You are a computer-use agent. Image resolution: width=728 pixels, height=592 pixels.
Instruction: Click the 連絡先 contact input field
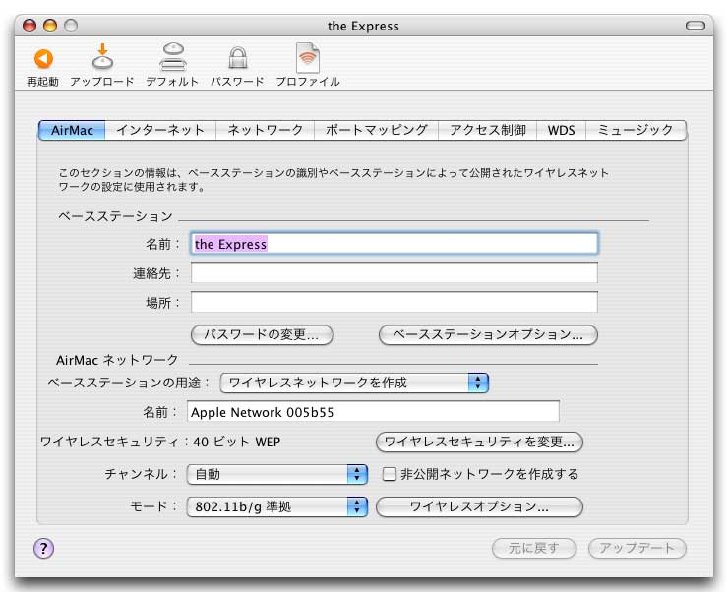tap(394, 273)
